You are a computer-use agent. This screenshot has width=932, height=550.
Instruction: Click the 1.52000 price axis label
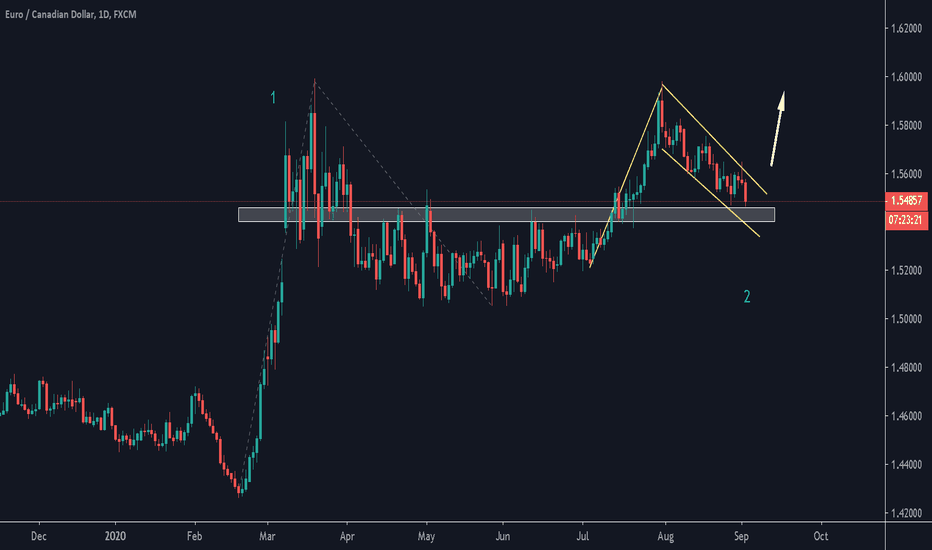906,271
